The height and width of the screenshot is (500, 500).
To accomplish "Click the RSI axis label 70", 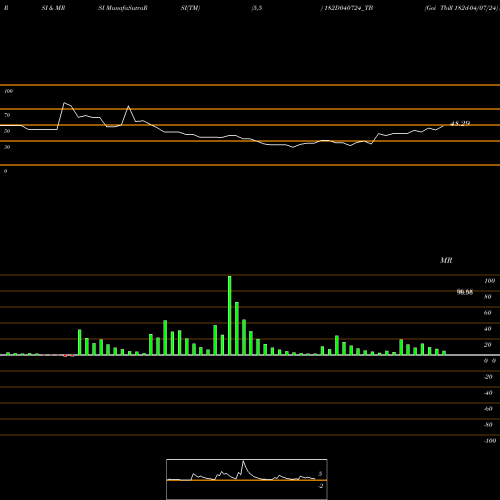I will tap(7, 115).
